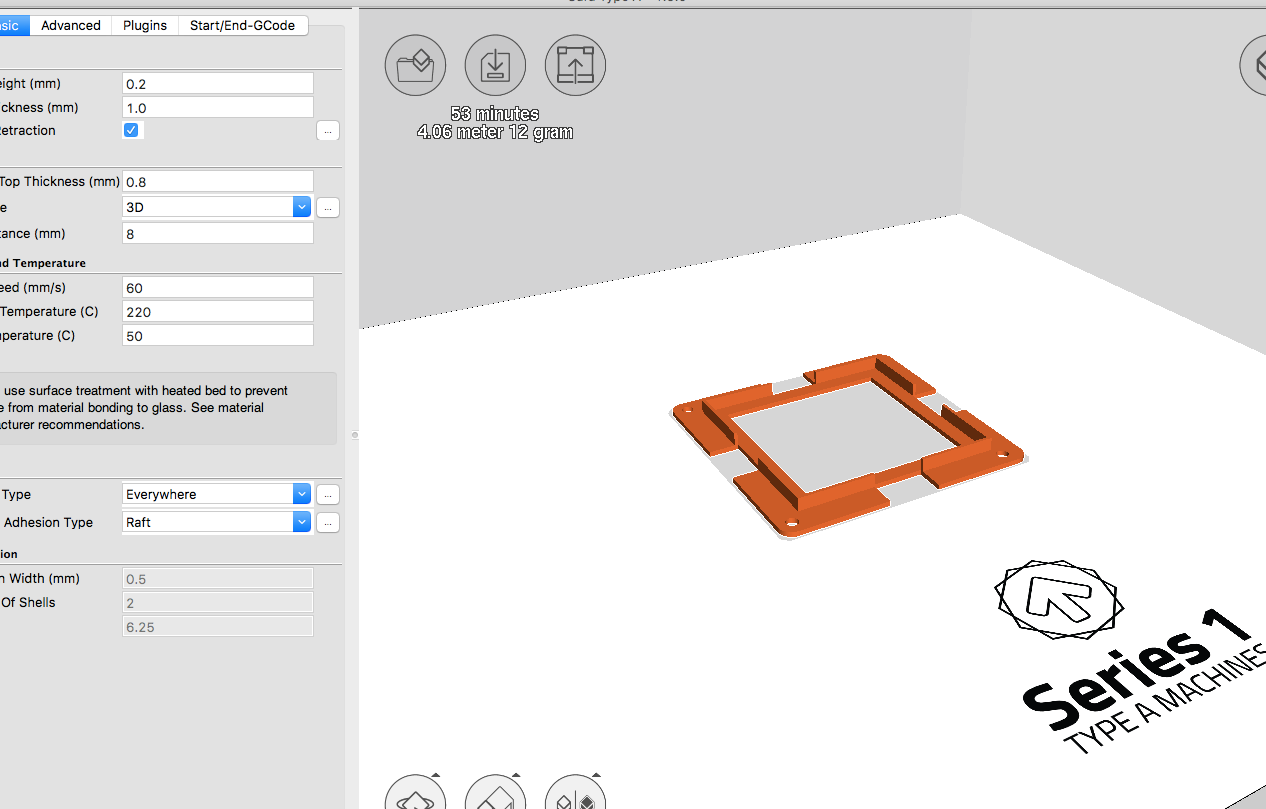Click the 'Of Shells' label
The image size is (1266, 809).
(28, 603)
